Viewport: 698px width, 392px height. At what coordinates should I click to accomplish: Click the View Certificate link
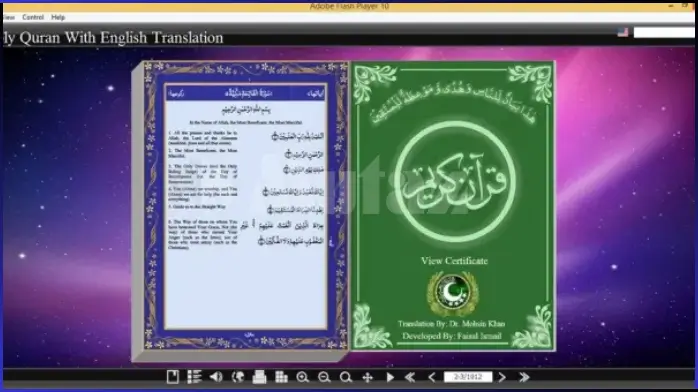click(x=454, y=261)
